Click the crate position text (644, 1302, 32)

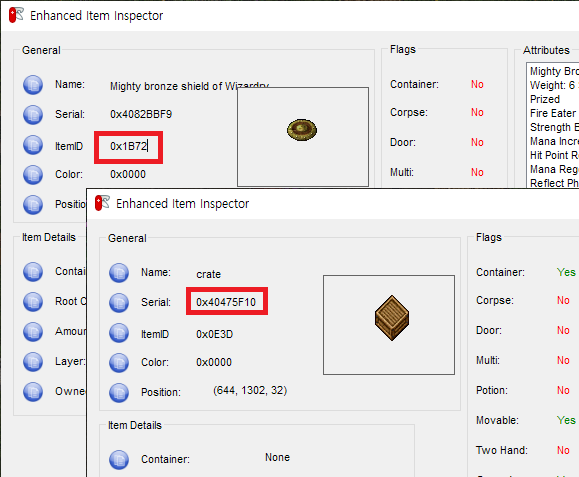pos(250,390)
